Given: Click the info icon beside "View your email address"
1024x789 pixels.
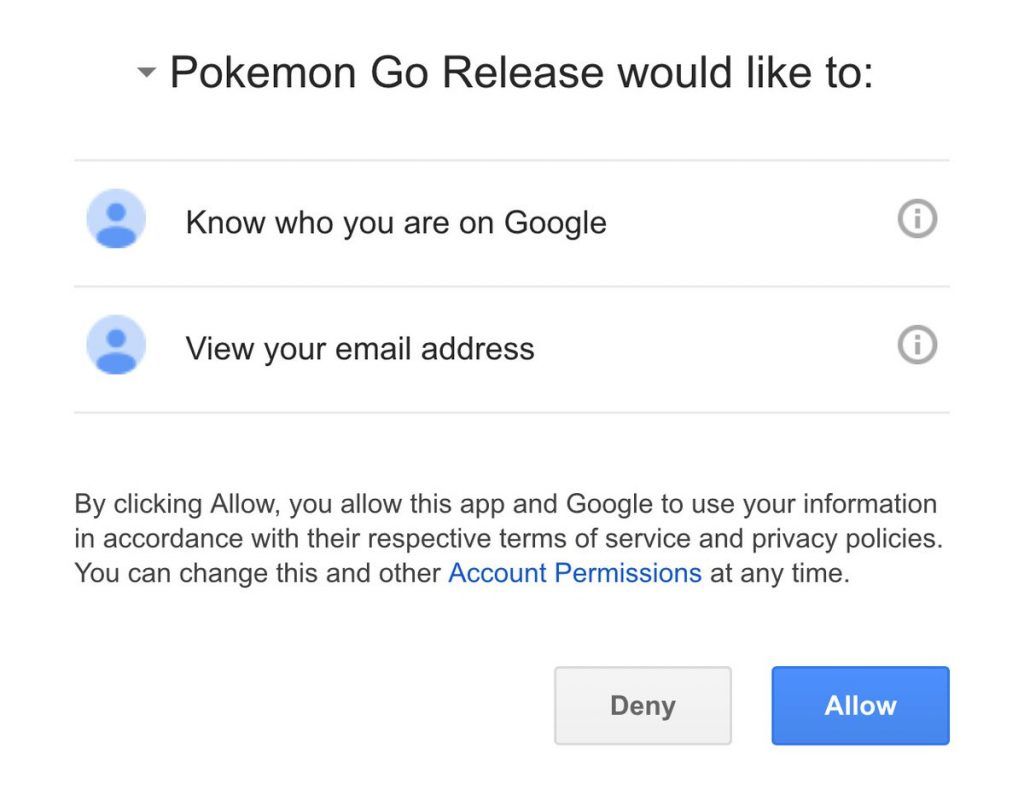Looking at the screenshot, I should pos(916,345).
